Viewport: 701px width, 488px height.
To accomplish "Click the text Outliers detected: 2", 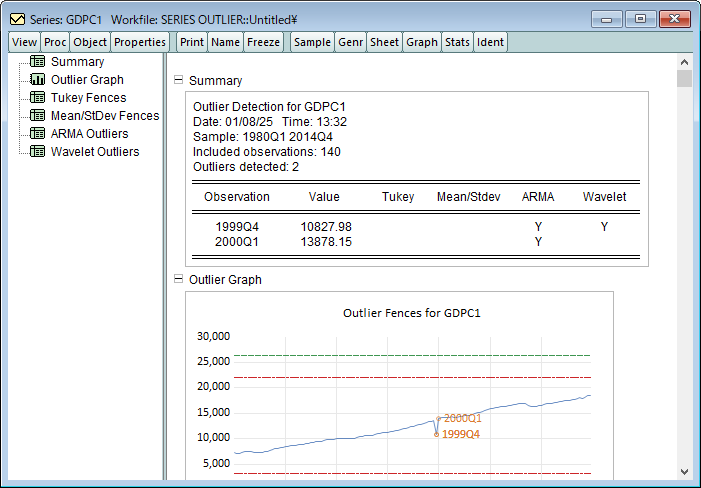I will click(x=246, y=167).
